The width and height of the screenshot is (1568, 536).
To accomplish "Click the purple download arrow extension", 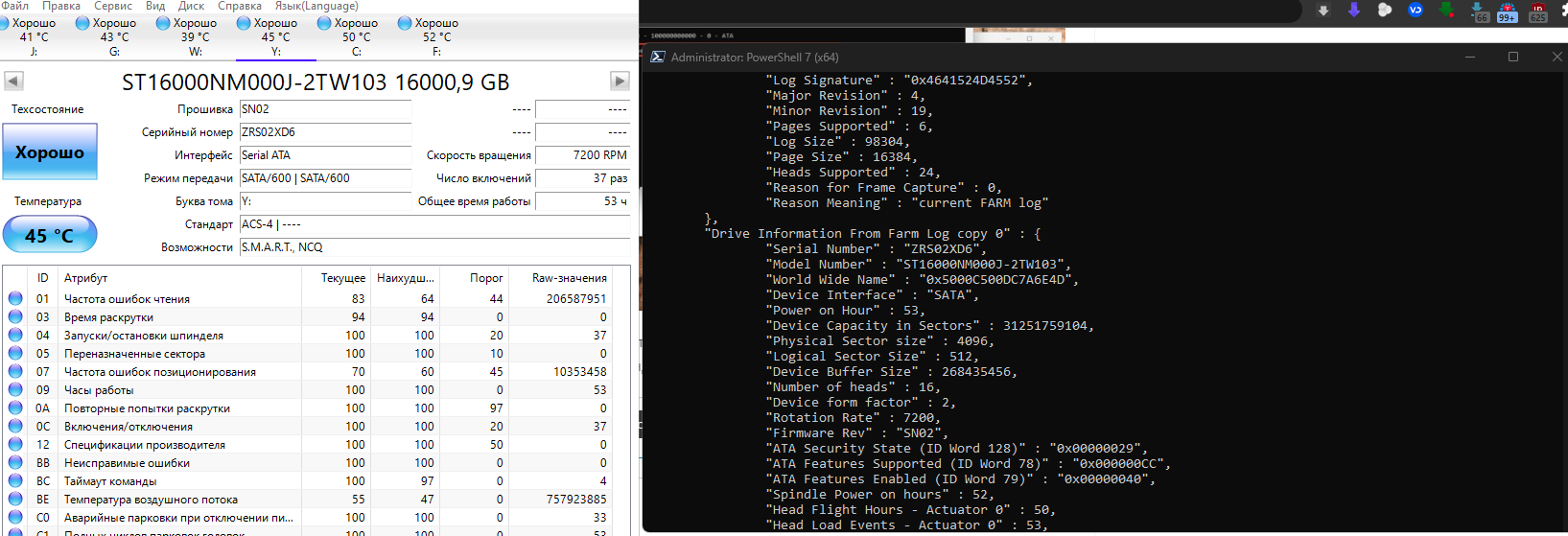I will (1354, 10).
